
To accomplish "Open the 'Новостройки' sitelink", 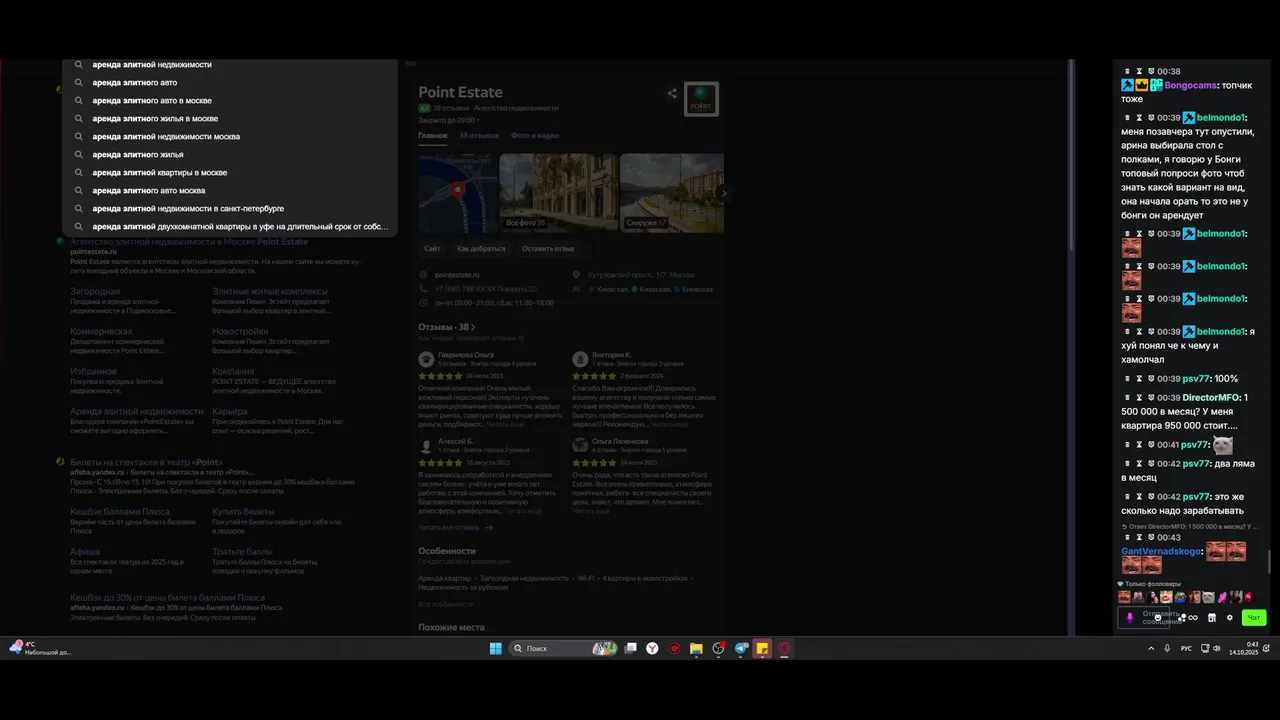I will click(x=240, y=331).
